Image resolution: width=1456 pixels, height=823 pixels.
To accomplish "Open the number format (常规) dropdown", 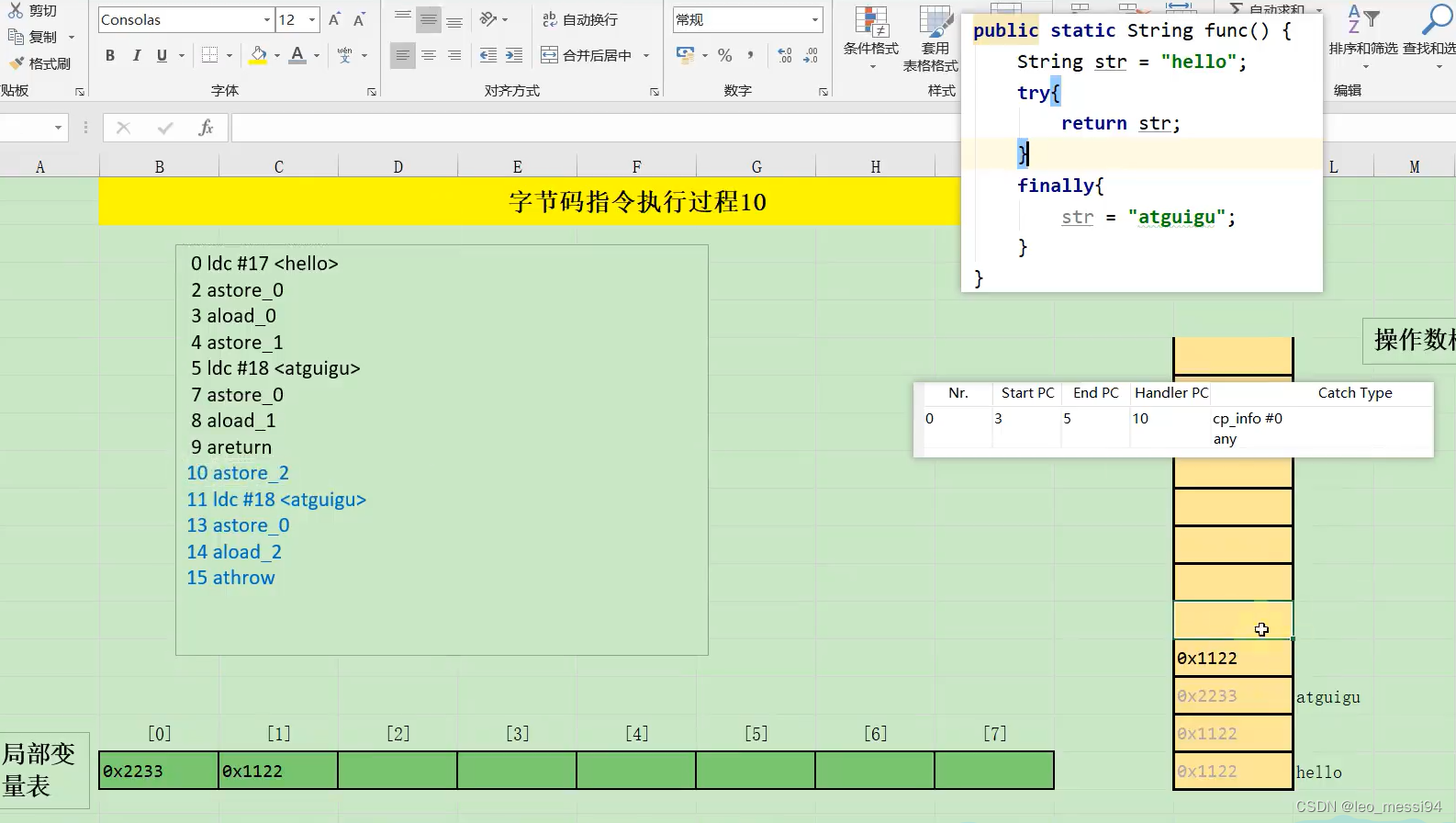I will [815, 19].
